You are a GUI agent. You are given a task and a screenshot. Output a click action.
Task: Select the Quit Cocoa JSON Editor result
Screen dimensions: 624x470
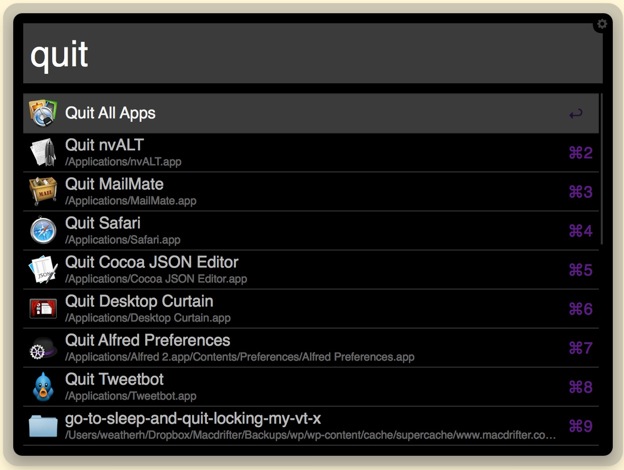(311, 269)
